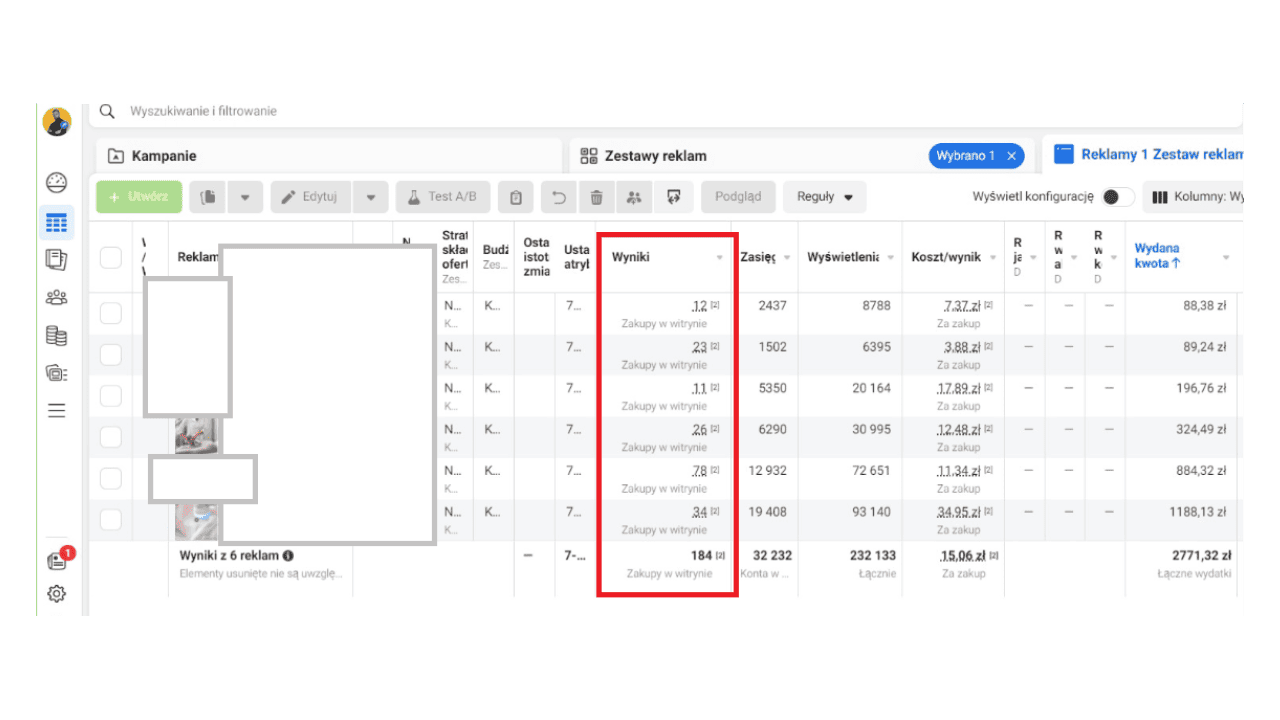Click the Test A/B button
The image size is (1280, 720).
tap(442, 197)
